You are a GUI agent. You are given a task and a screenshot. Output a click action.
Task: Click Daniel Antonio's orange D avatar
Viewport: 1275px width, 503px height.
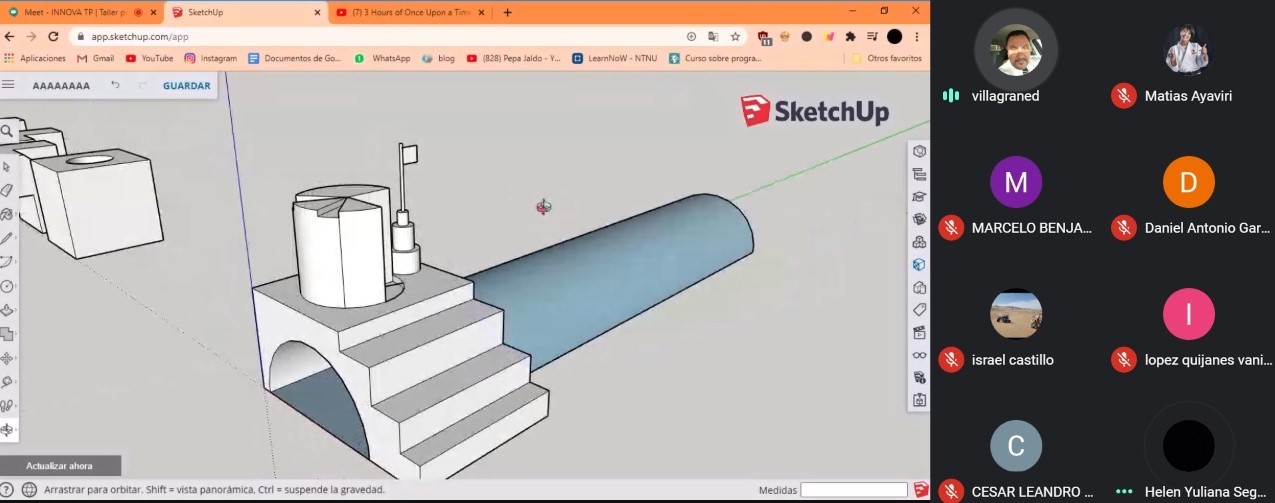1189,182
